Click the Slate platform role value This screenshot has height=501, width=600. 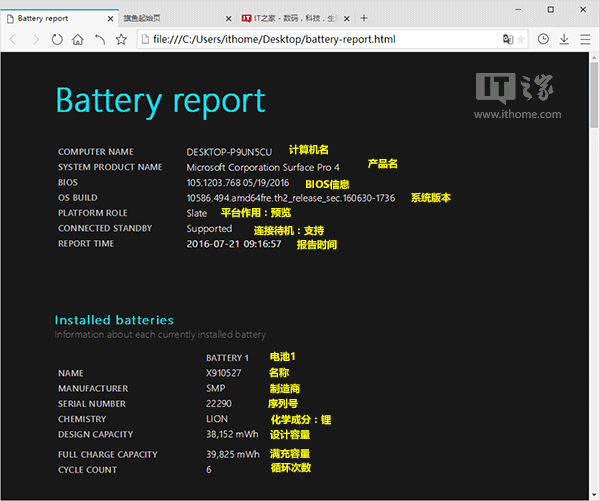point(197,213)
